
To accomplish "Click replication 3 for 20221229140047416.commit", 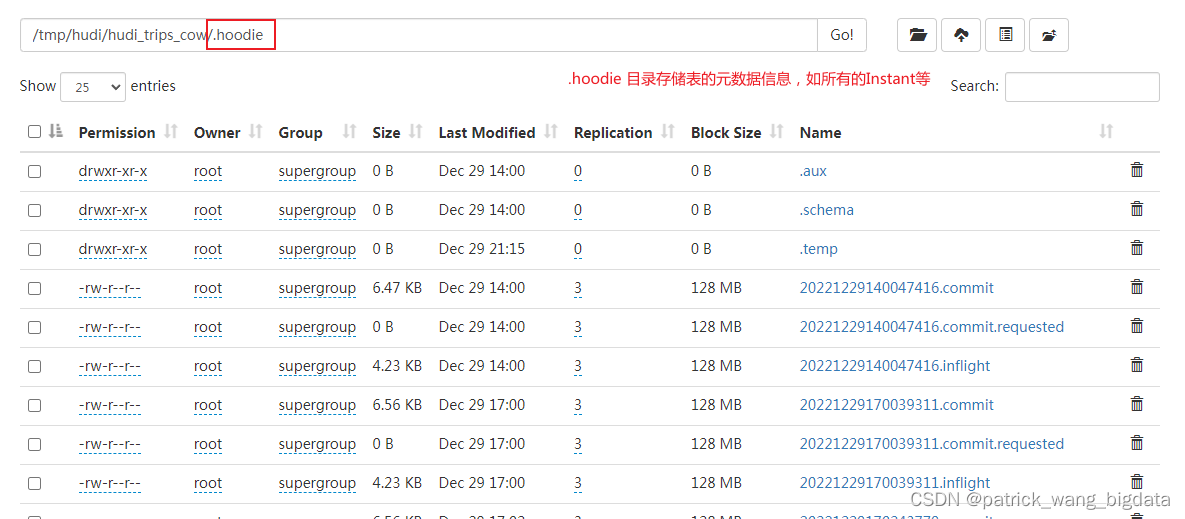I will pos(578,288).
